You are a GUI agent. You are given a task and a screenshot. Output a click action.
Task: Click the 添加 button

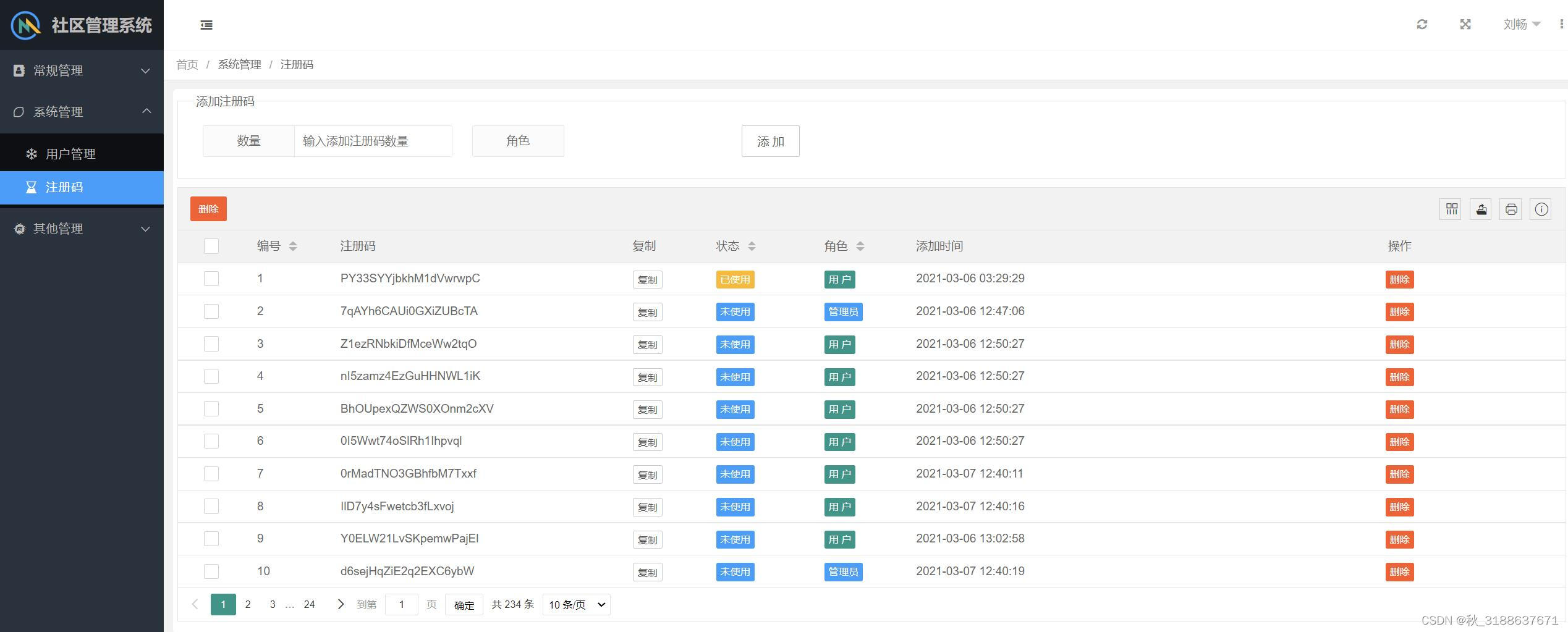coord(771,141)
